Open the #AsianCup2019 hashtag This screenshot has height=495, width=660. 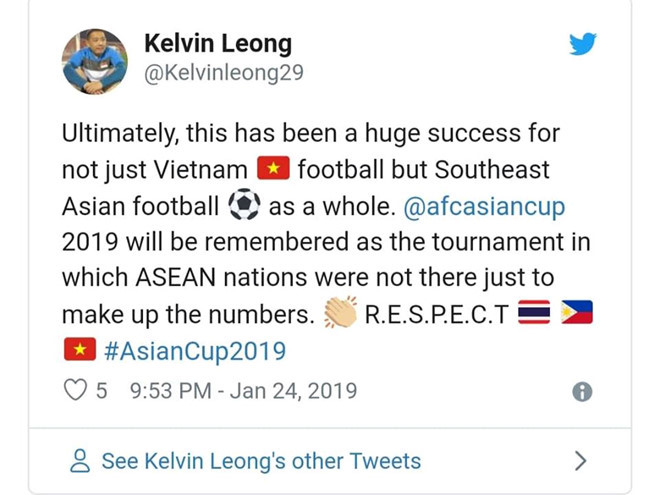pos(194,351)
